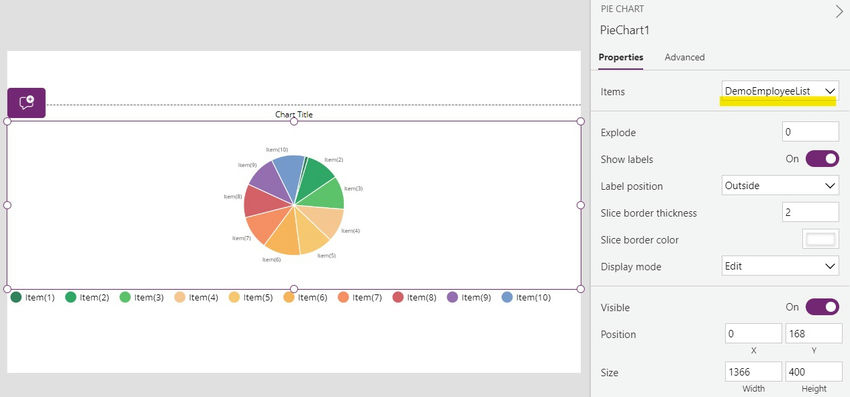The height and width of the screenshot is (397, 850).
Task: Click the Slice border thickness field
Action: click(x=810, y=212)
